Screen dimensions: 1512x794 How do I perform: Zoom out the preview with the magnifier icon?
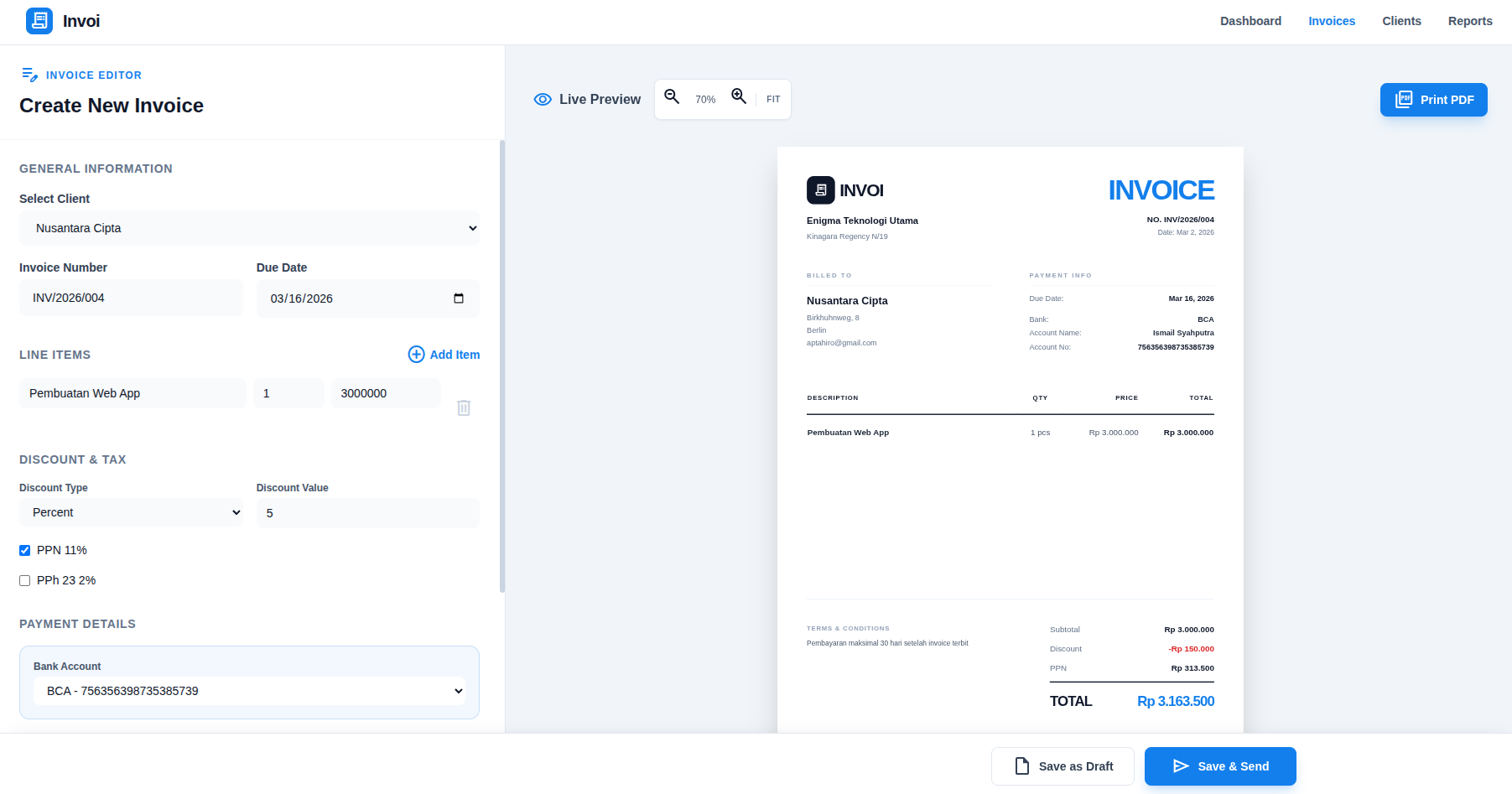pos(672,97)
